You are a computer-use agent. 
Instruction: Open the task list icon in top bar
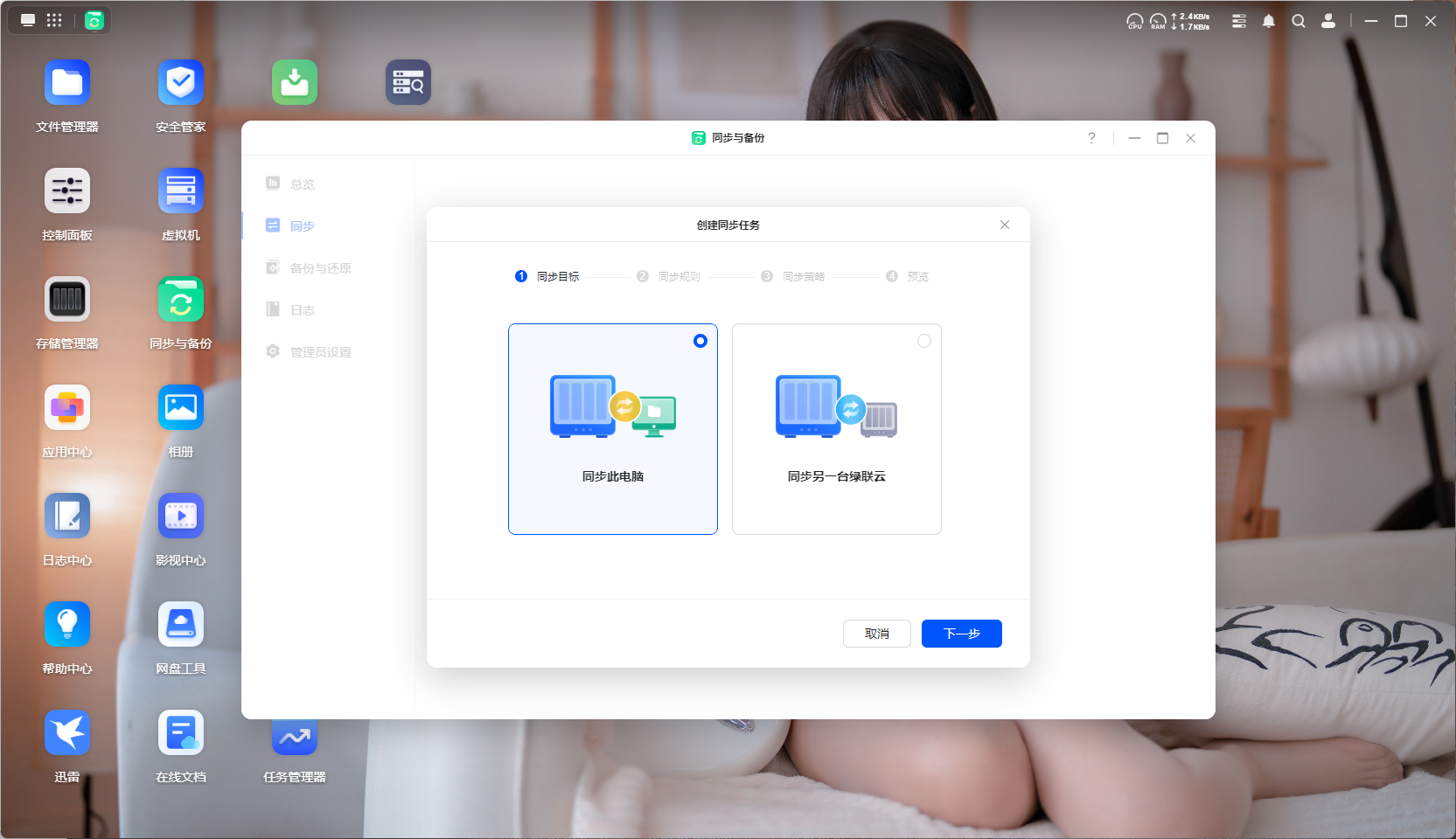point(1239,21)
